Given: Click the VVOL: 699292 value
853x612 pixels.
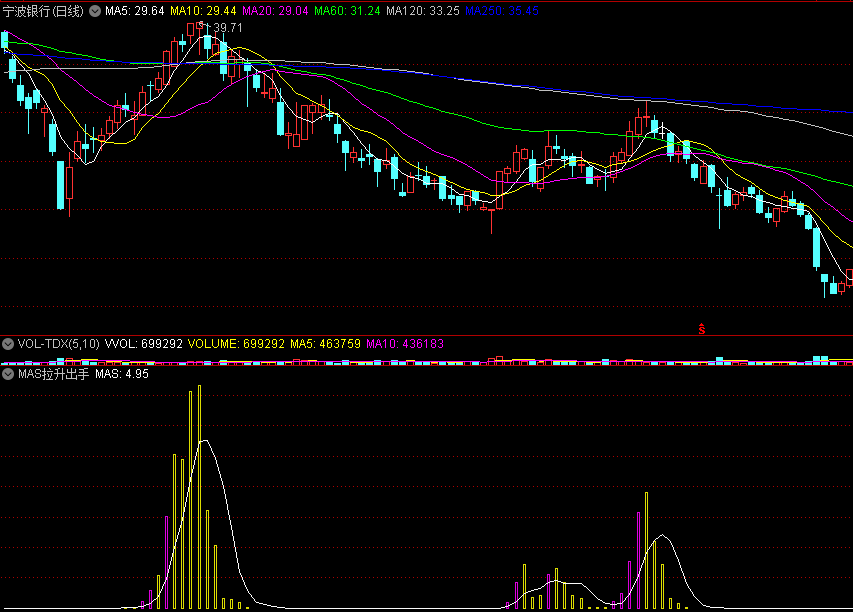Looking at the screenshot, I should [144, 344].
